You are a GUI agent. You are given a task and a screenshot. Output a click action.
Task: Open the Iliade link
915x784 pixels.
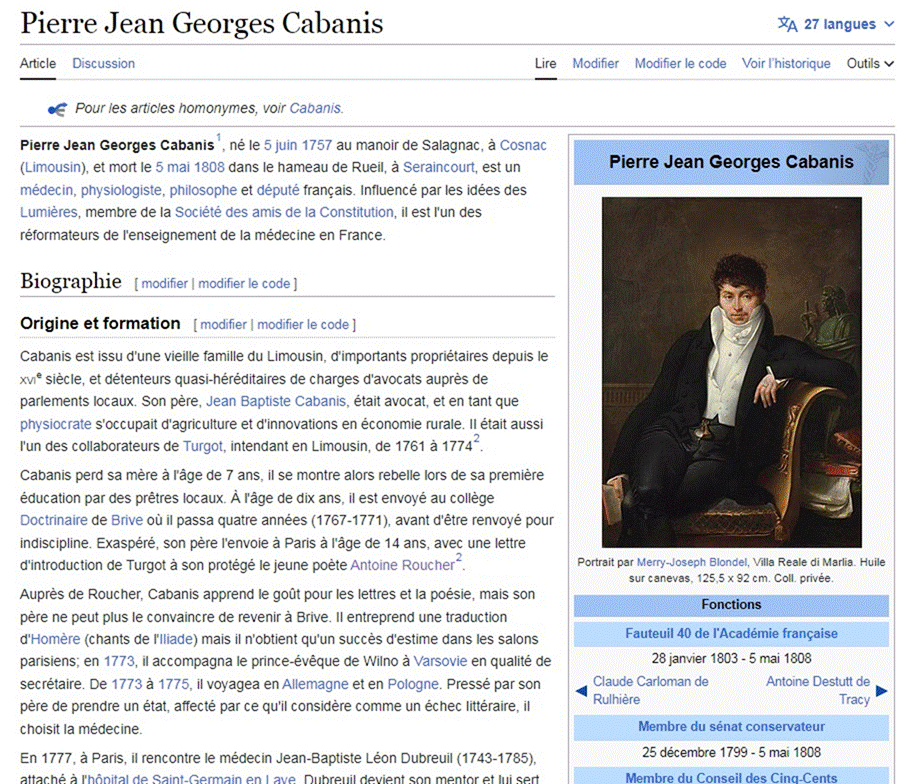point(176,639)
